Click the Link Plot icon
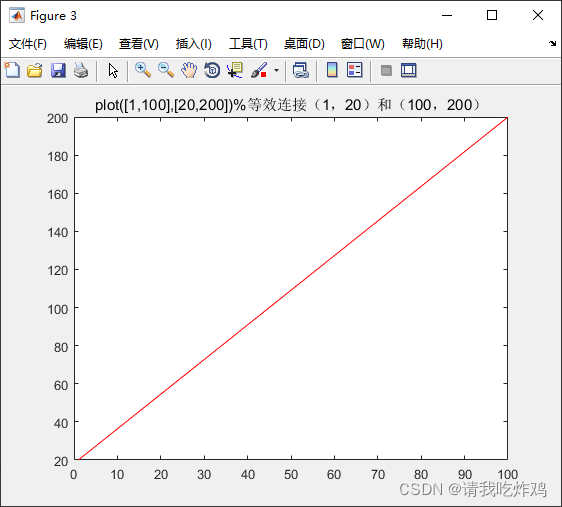Viewport: 562px width, 507px height. click(x=301, y=70)
